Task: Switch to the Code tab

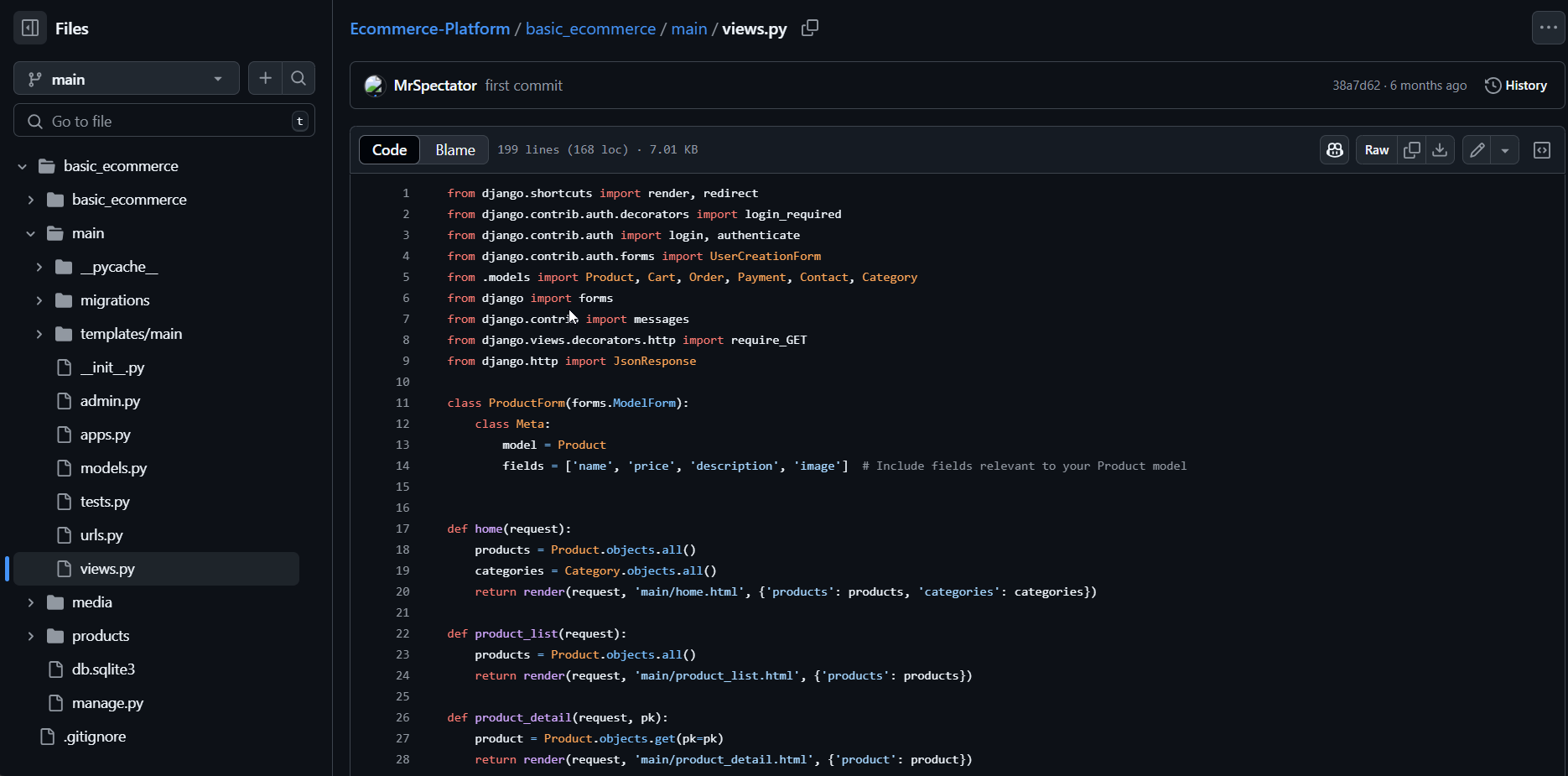Action: point(389,149)
